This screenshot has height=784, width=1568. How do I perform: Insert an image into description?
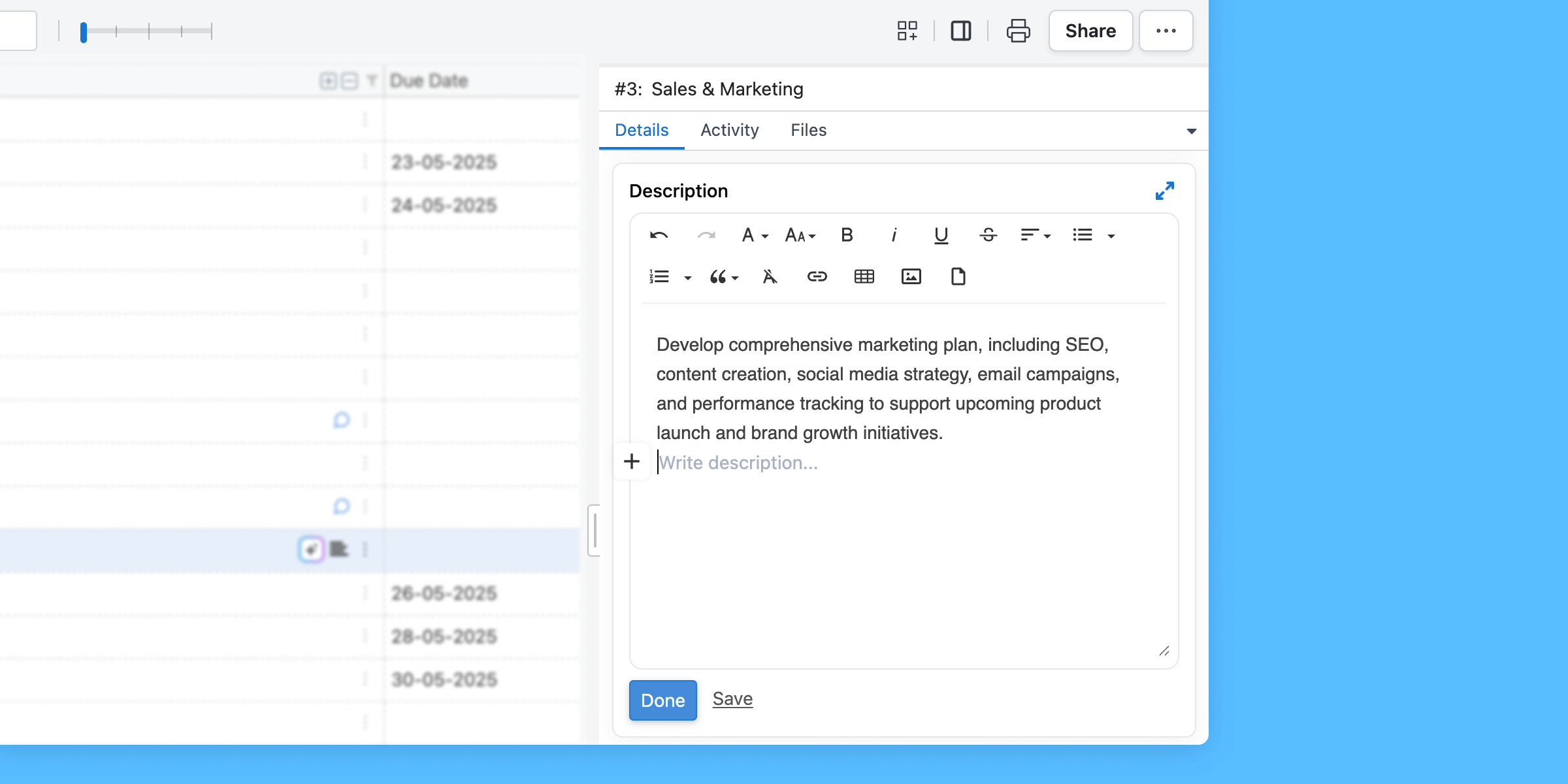[911, 277]
